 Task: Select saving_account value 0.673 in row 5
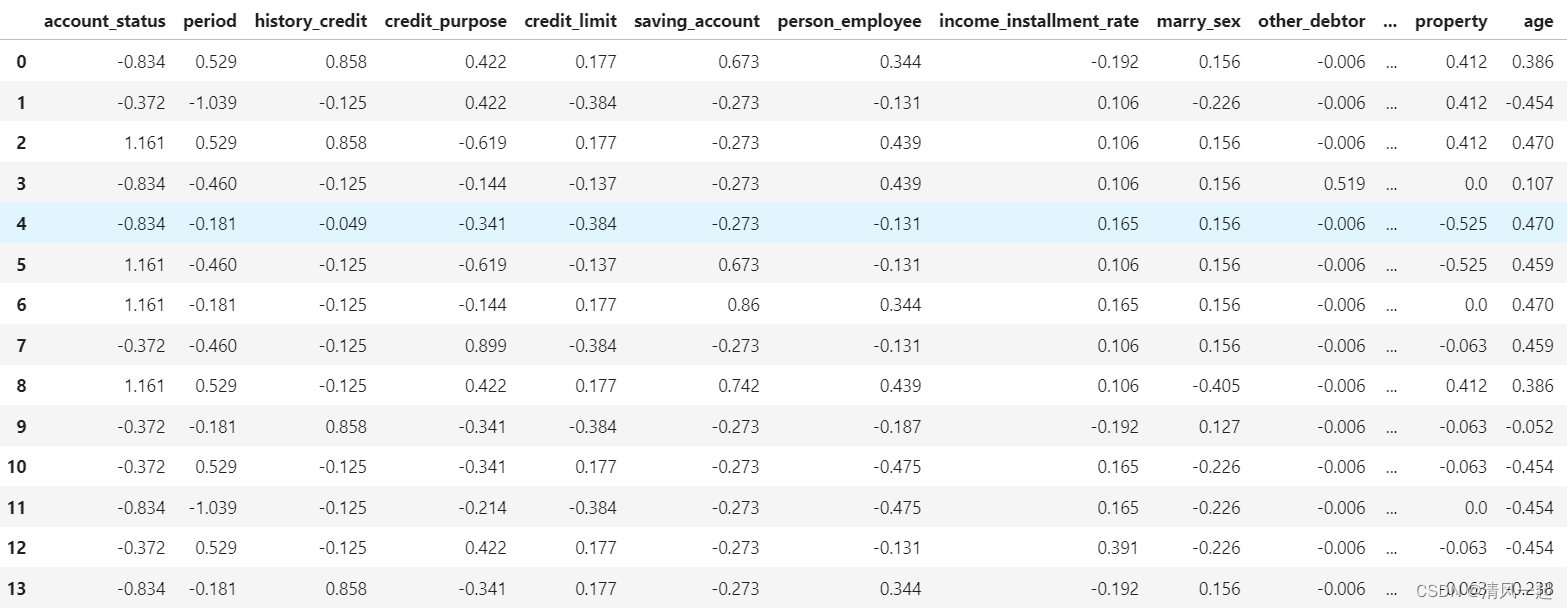(x=739, y=265)
